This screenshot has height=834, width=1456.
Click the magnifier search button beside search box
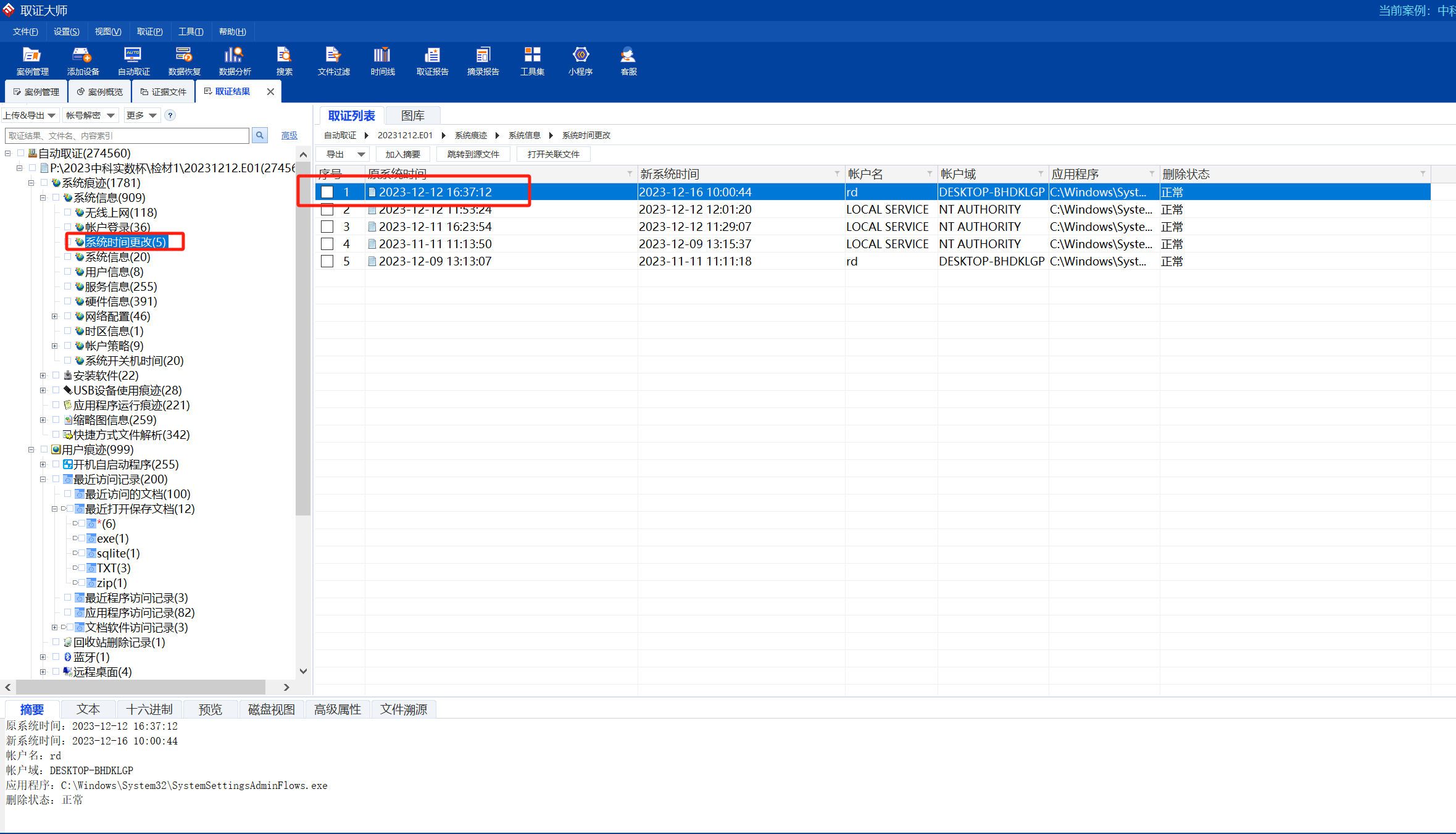point(260,135)
